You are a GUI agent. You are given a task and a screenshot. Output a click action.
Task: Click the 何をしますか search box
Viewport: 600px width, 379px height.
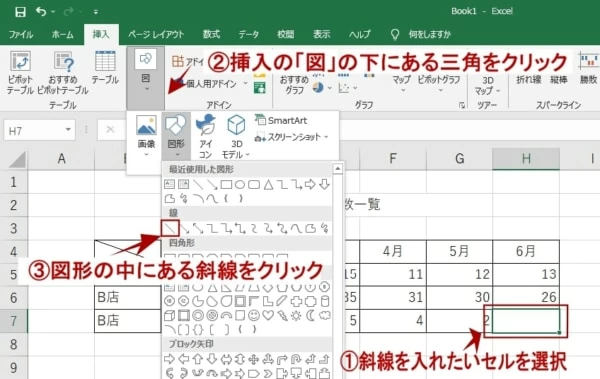[429, 34]
